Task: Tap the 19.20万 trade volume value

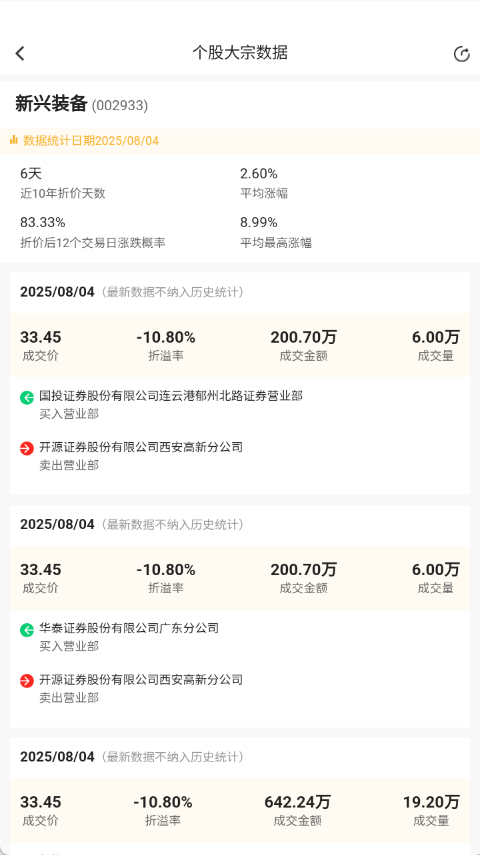Action: tap(431, 802)
